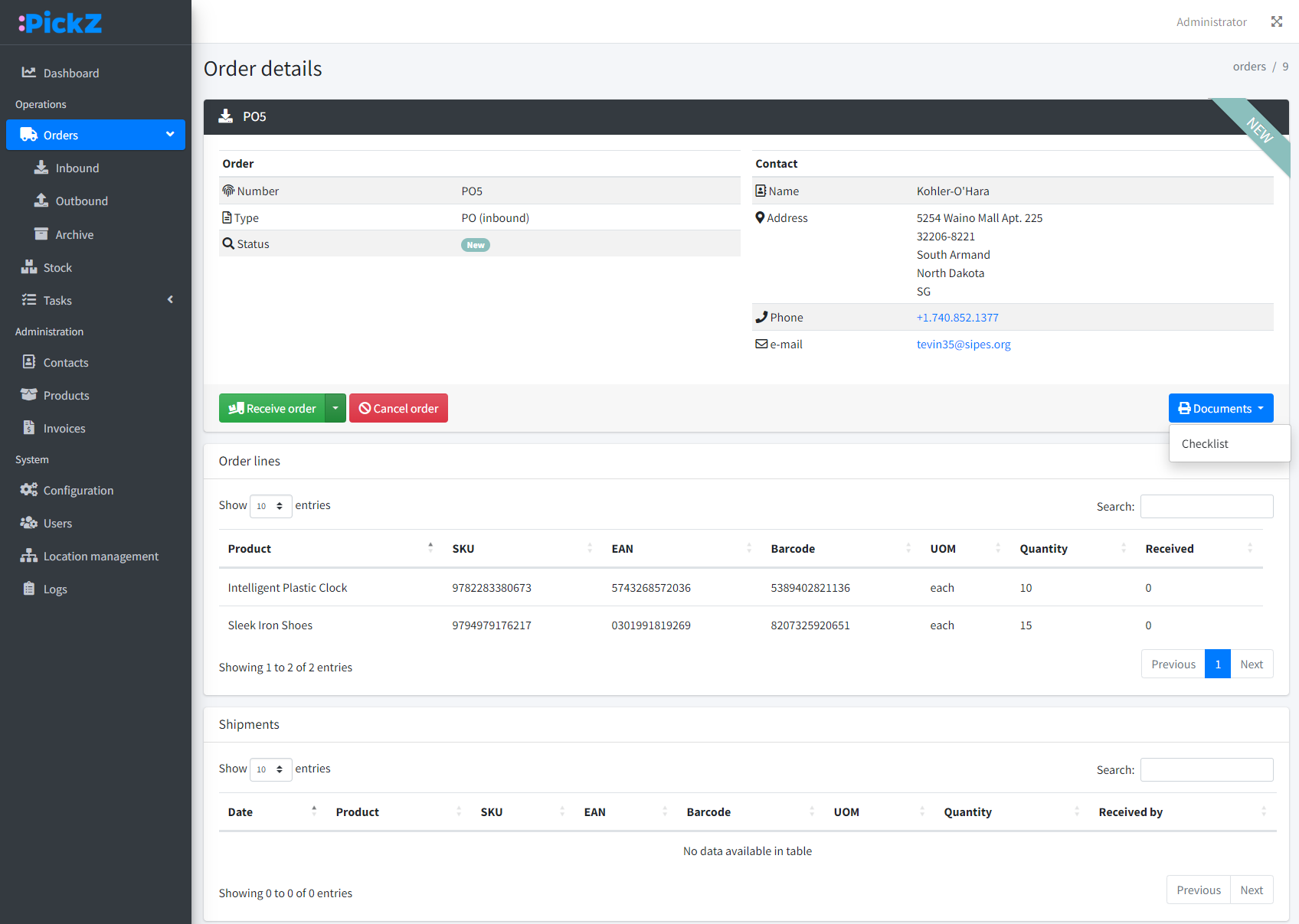The width and height of the screenshot is (1299, 924).
Task: Sort Order lines by Received column
Action: [x=1199, y=548]
